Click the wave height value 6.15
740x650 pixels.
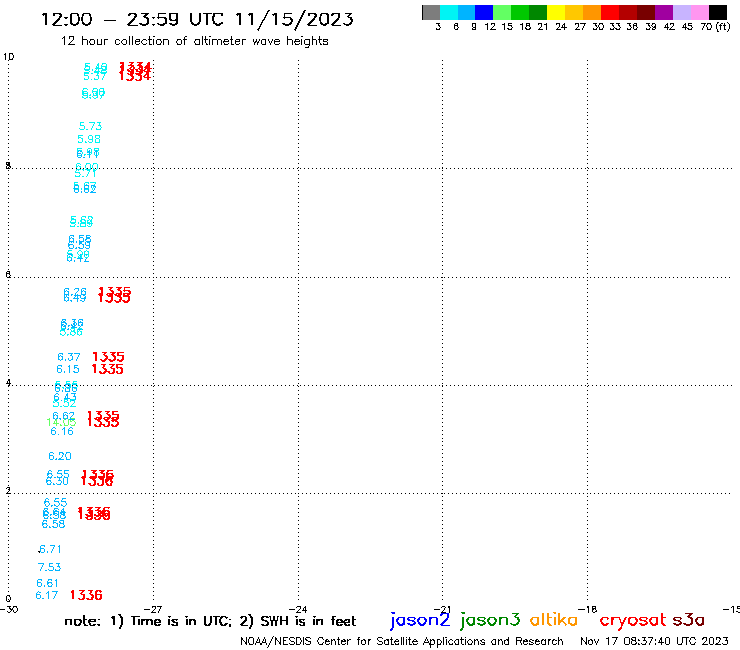point(68,369)
